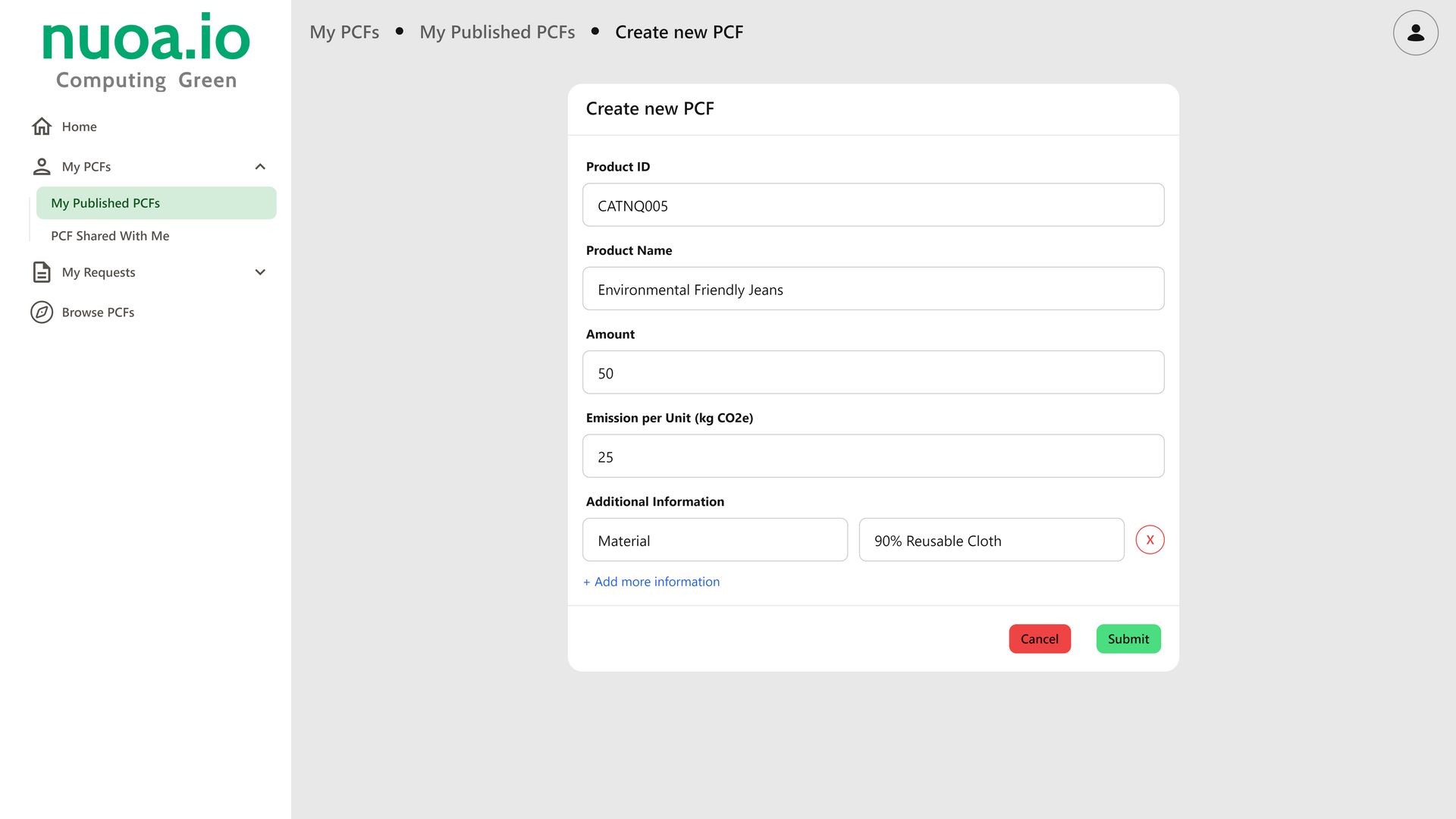Viewport: 1456px width, 819px height.
Task: Click the Emission per Unit field
Action: (x=873, y=457)
